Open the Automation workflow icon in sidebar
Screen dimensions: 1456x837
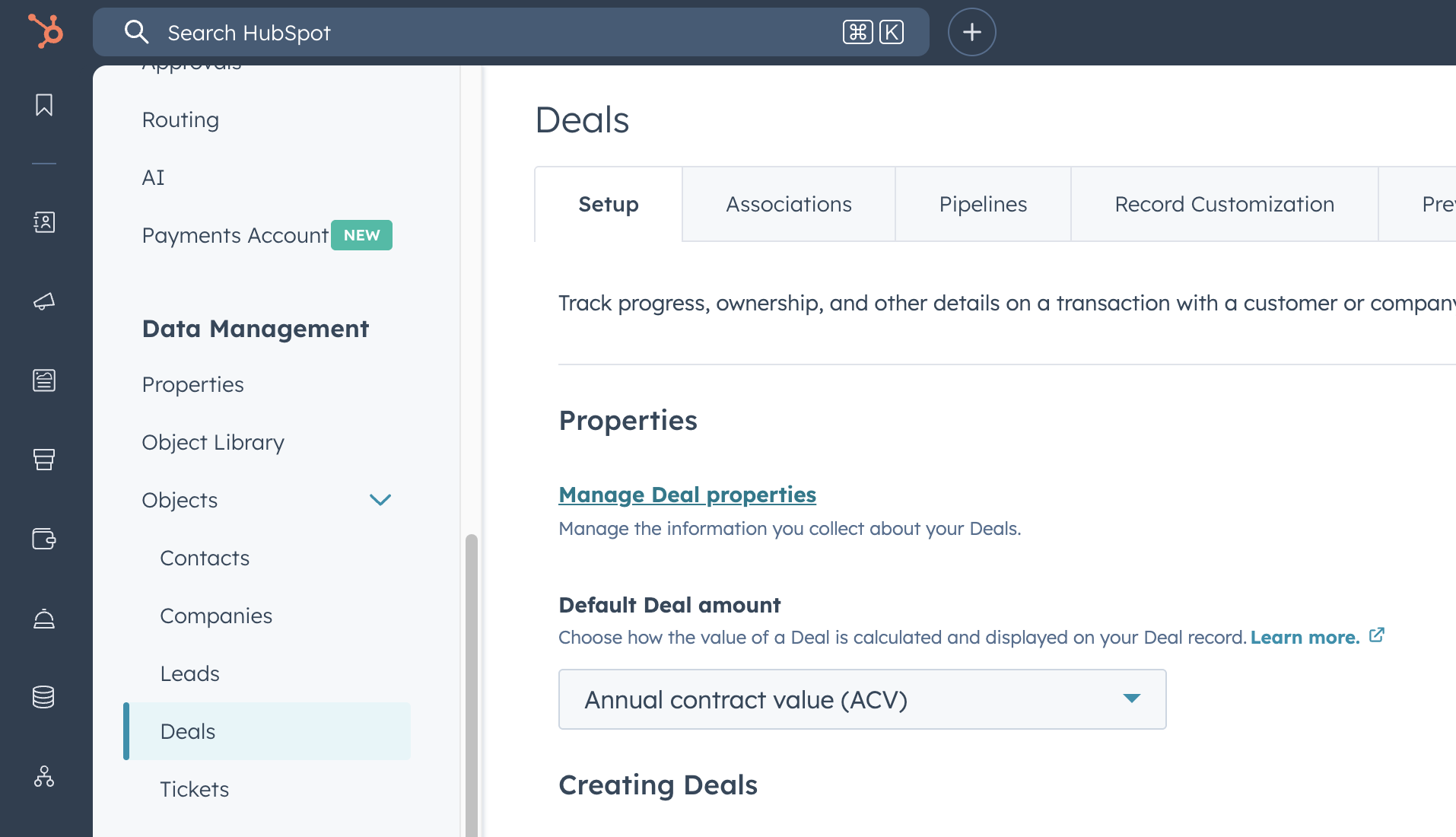tap(44, 776)
